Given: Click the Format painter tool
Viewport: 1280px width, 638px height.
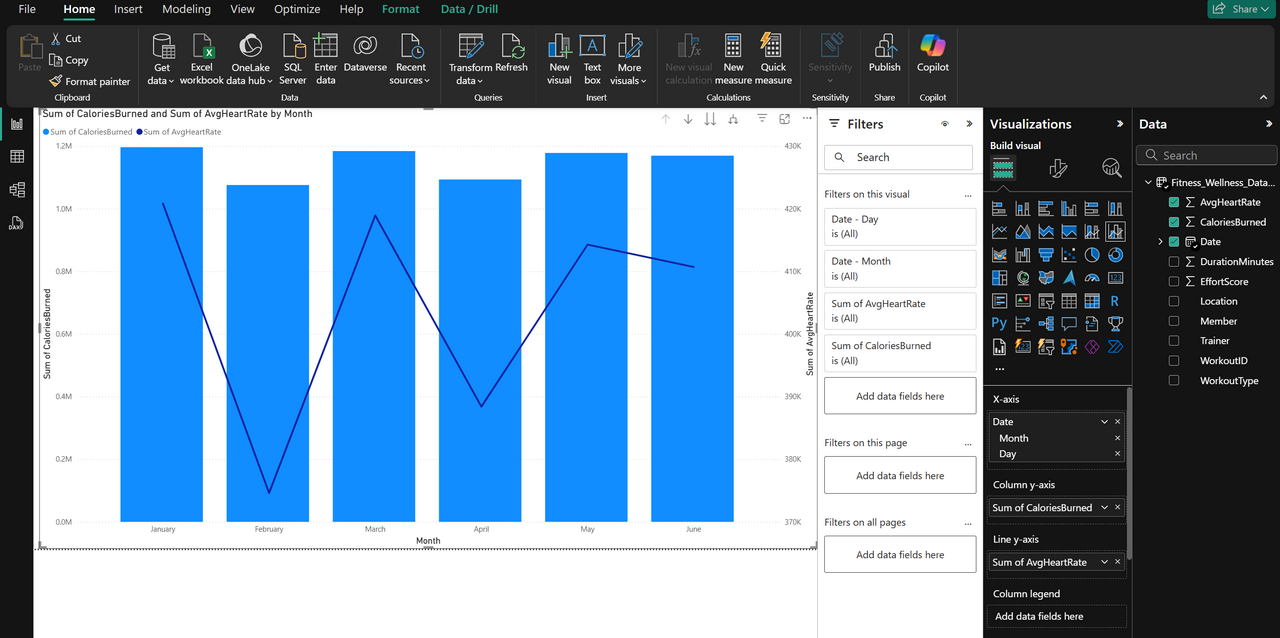Looking at the screenshot, I should click(x=90, y=82).
